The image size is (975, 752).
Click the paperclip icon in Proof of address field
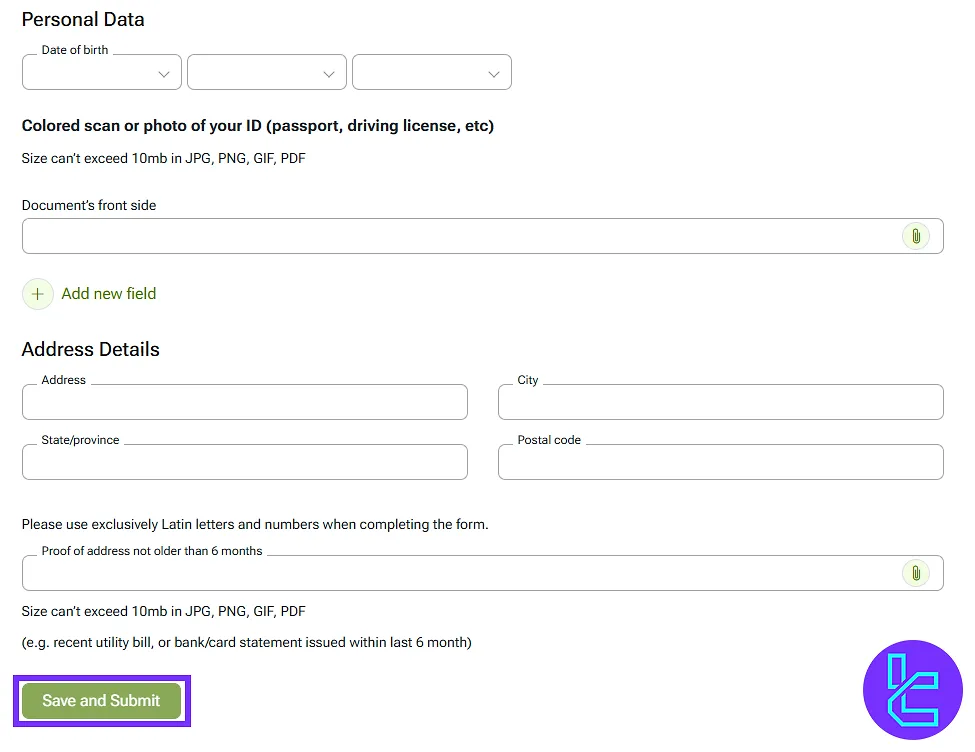(915, 573)
